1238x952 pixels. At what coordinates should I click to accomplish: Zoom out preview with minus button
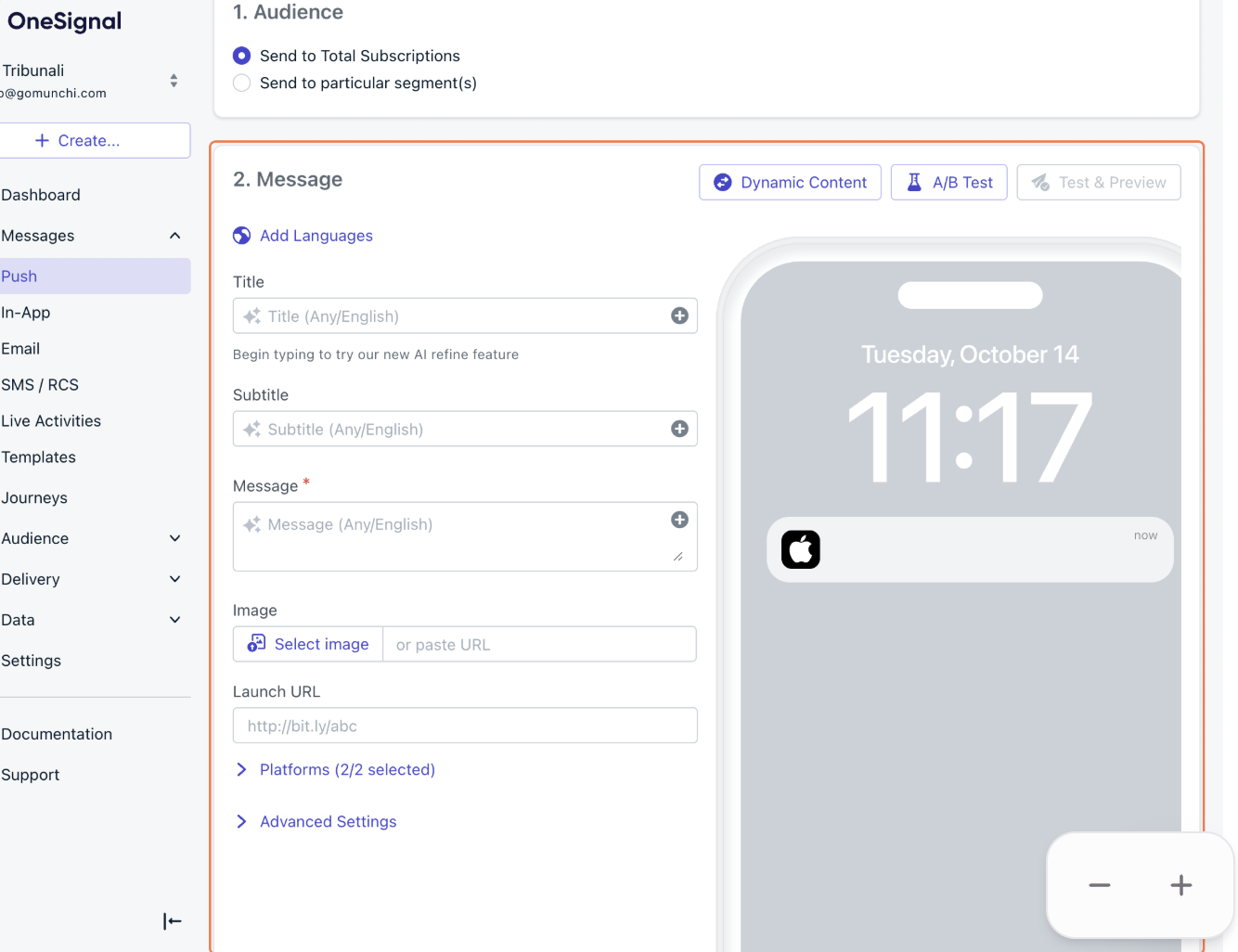pyautogui.click(x=1100, y=885)
